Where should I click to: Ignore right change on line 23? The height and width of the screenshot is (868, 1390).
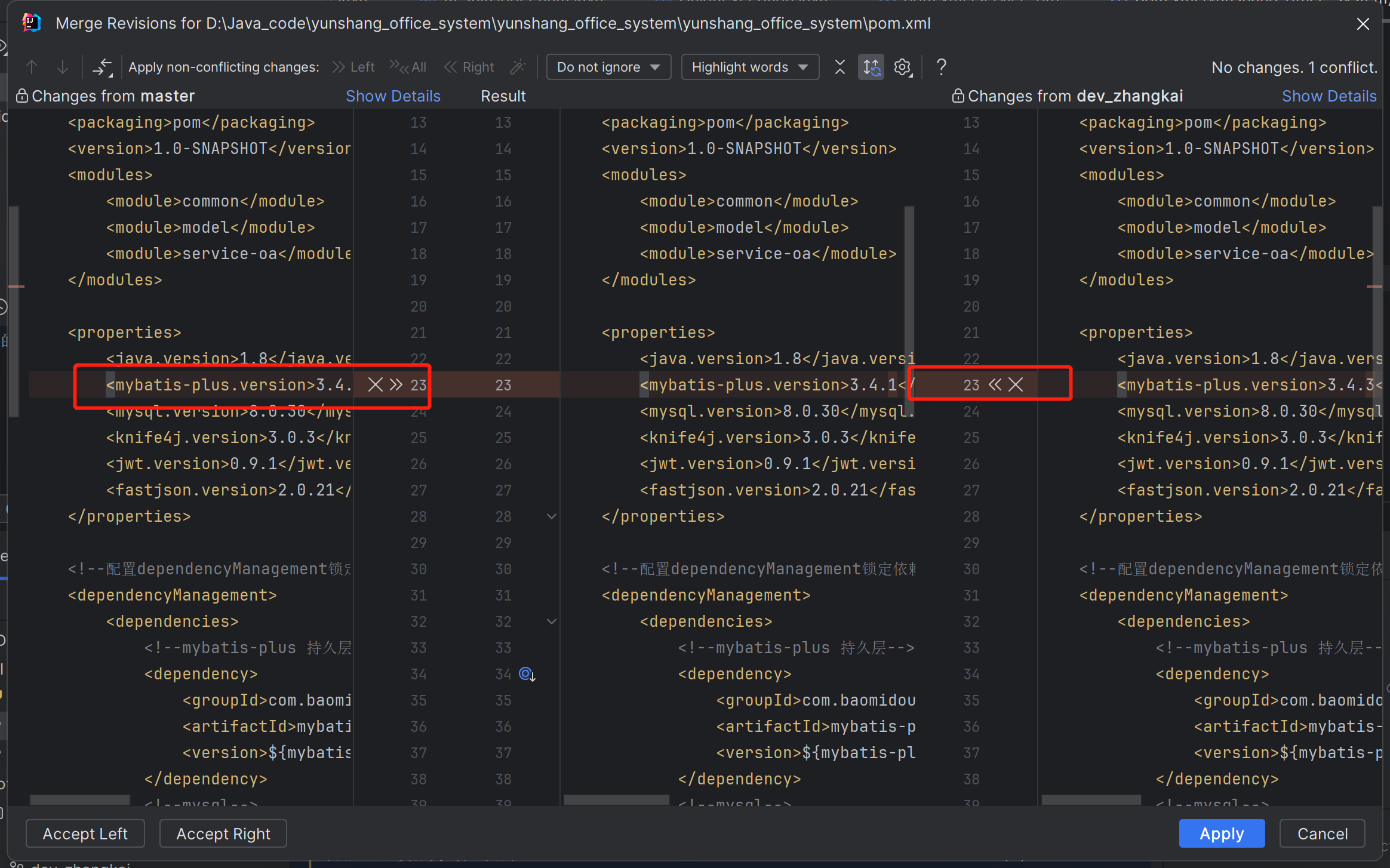point(1016,384)
